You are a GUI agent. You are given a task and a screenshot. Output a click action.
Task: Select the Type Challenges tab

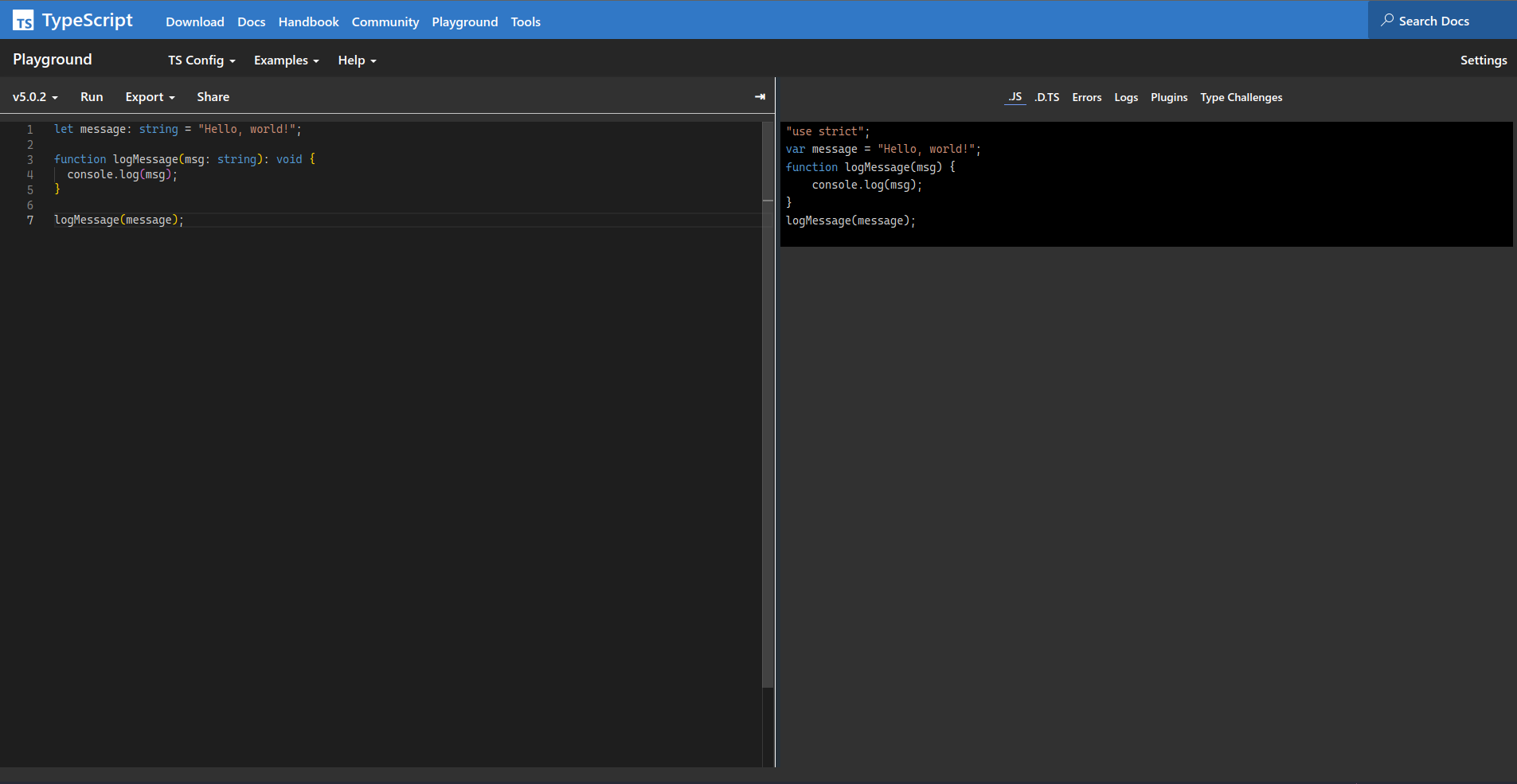(1241, 97)
